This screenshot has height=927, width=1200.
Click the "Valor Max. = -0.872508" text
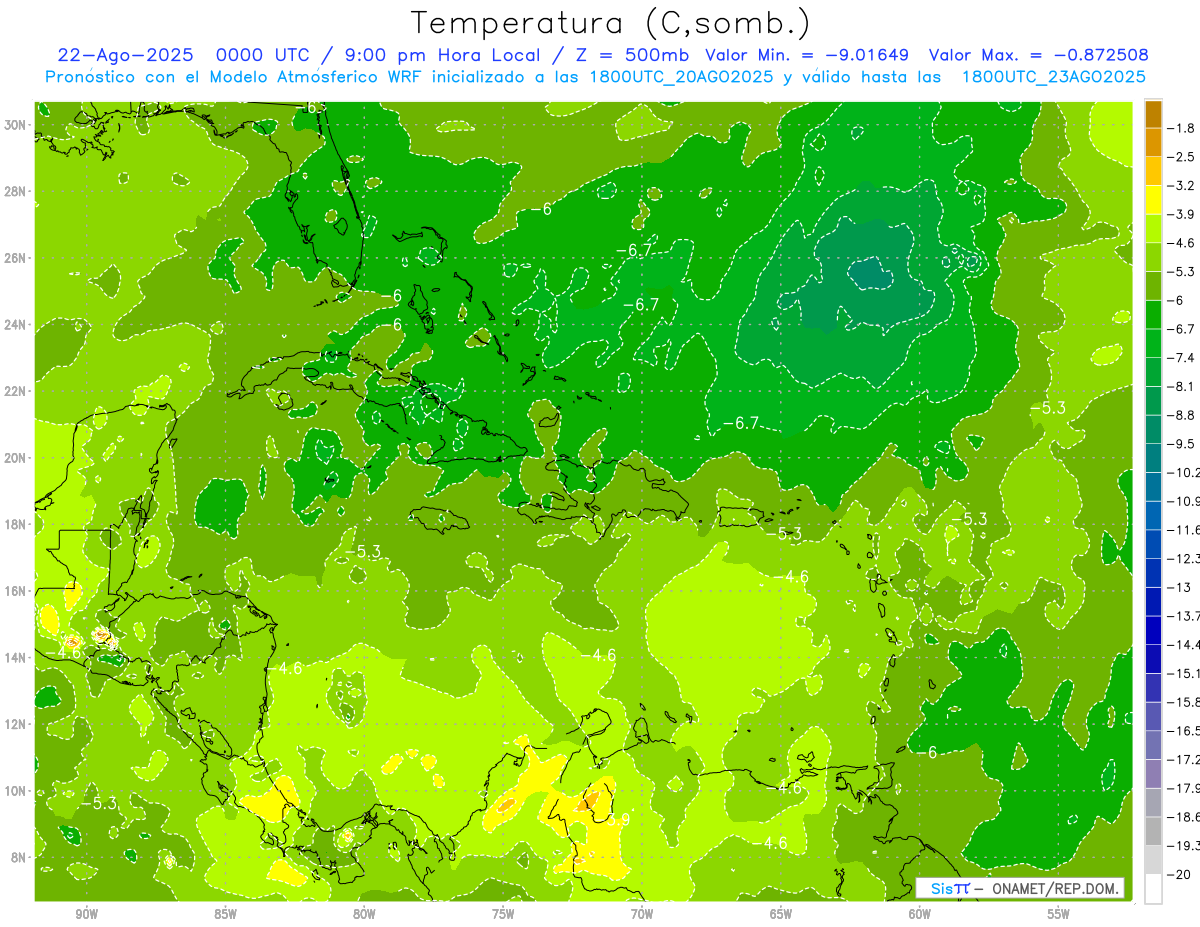[1038, 55]
